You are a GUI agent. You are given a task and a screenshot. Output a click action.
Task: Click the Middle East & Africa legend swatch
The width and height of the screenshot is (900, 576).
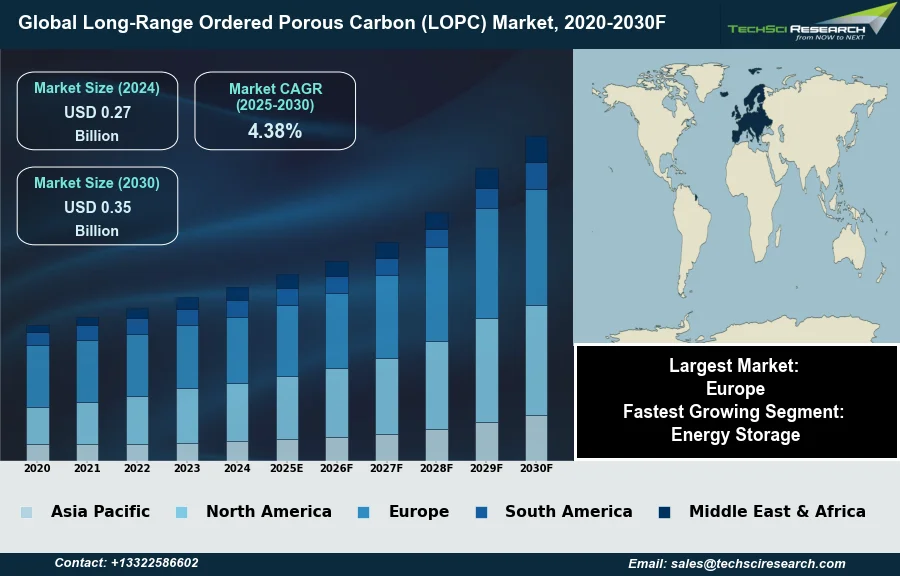pyautogui.click(x=665, y=512)
